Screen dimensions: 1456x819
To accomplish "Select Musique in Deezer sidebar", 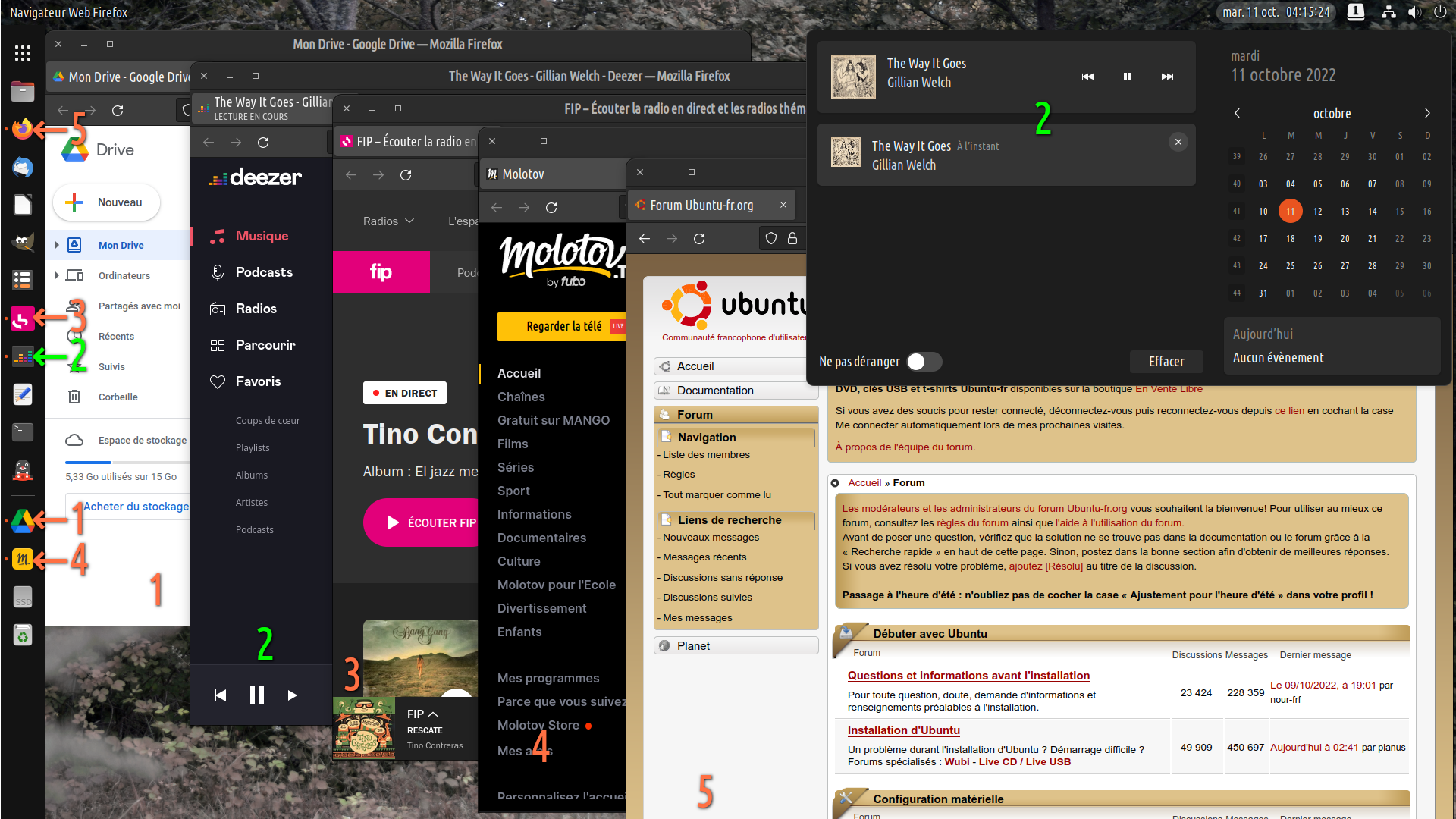I will [262, 236].
